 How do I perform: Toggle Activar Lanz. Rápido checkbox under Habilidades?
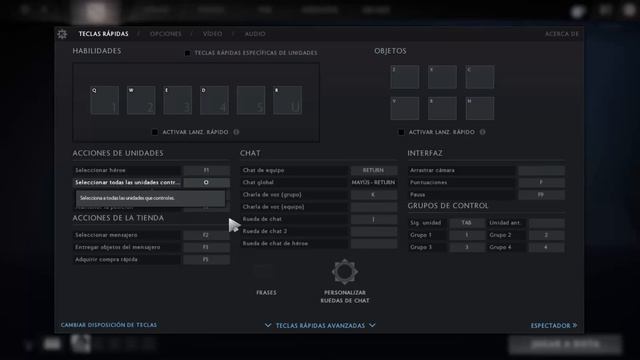pyautogui.click(x=155, y=132)
